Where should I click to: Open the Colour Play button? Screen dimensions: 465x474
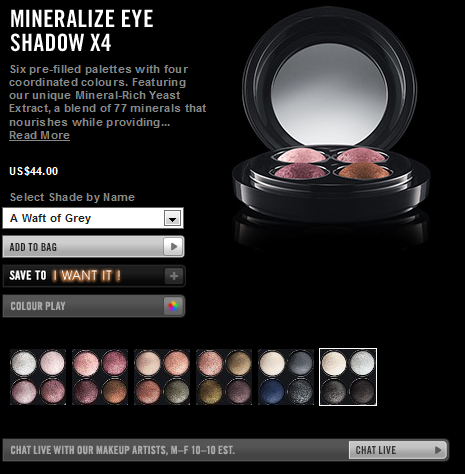[x=94, y=306]
